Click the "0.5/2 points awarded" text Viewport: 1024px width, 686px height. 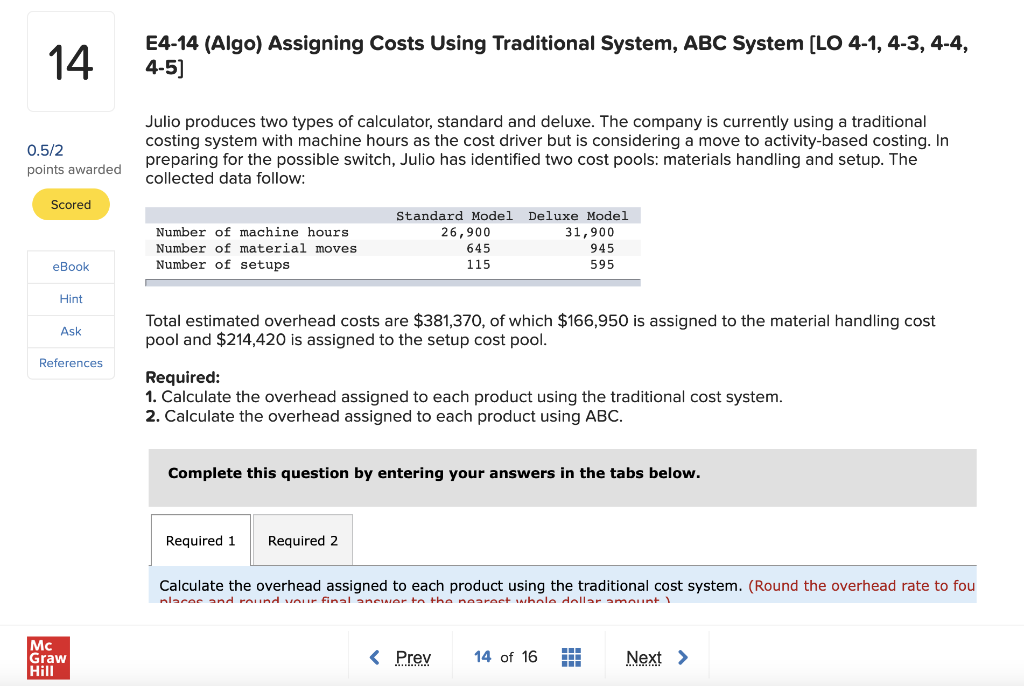click(71, 158)
